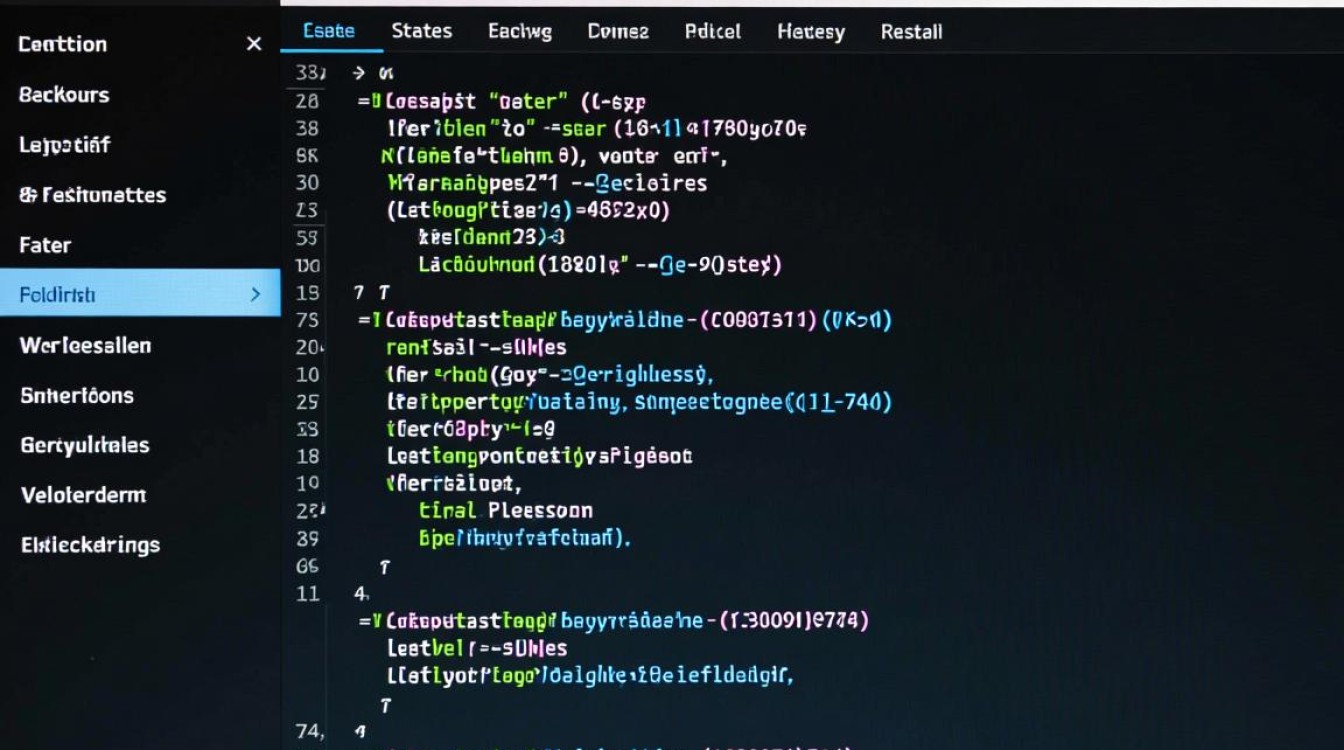Switch to the States tab
The image size is (1344, 750).
[421, 31]
